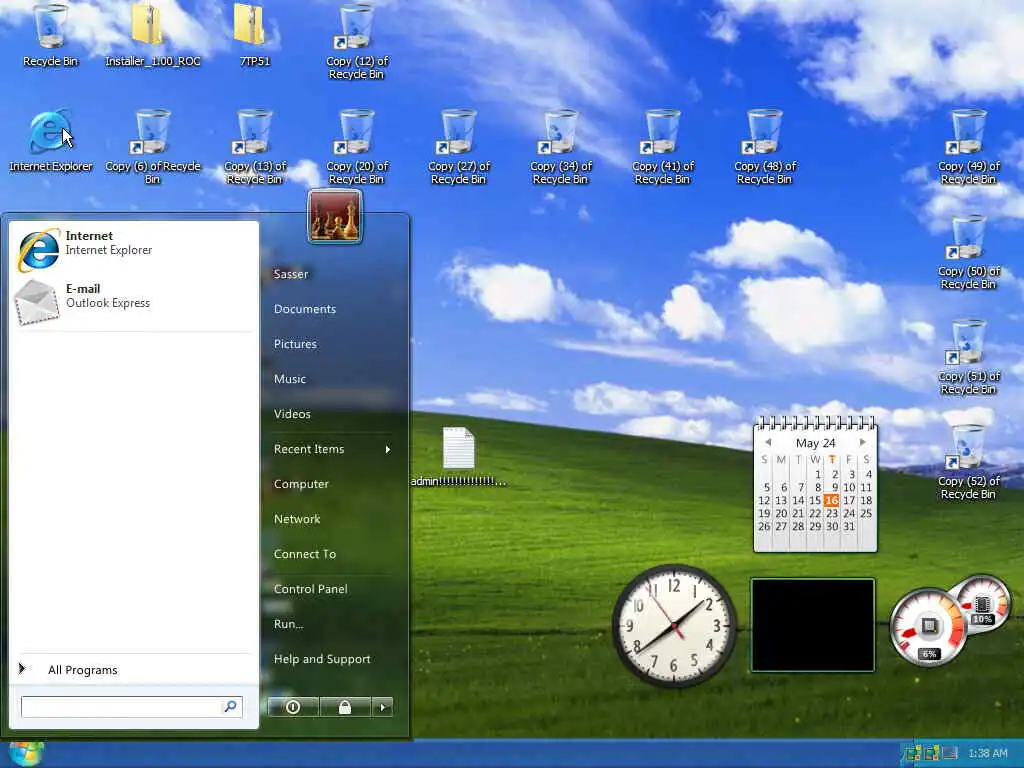This screenshot has width=1024, height=768.
Task: Open Computer from the Start menu
Action: (x=301, y=484)
